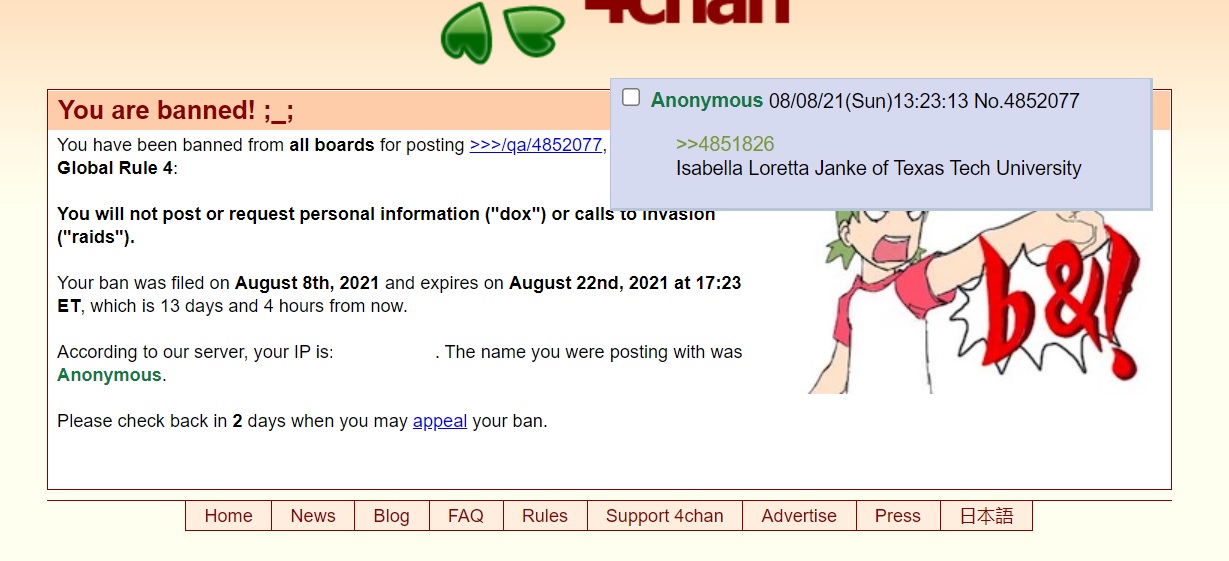Image resolution: width=1229 pixels, height=561 pixels.
Task: Click the "You are banned!" header bar
Action: coord(330,110)
